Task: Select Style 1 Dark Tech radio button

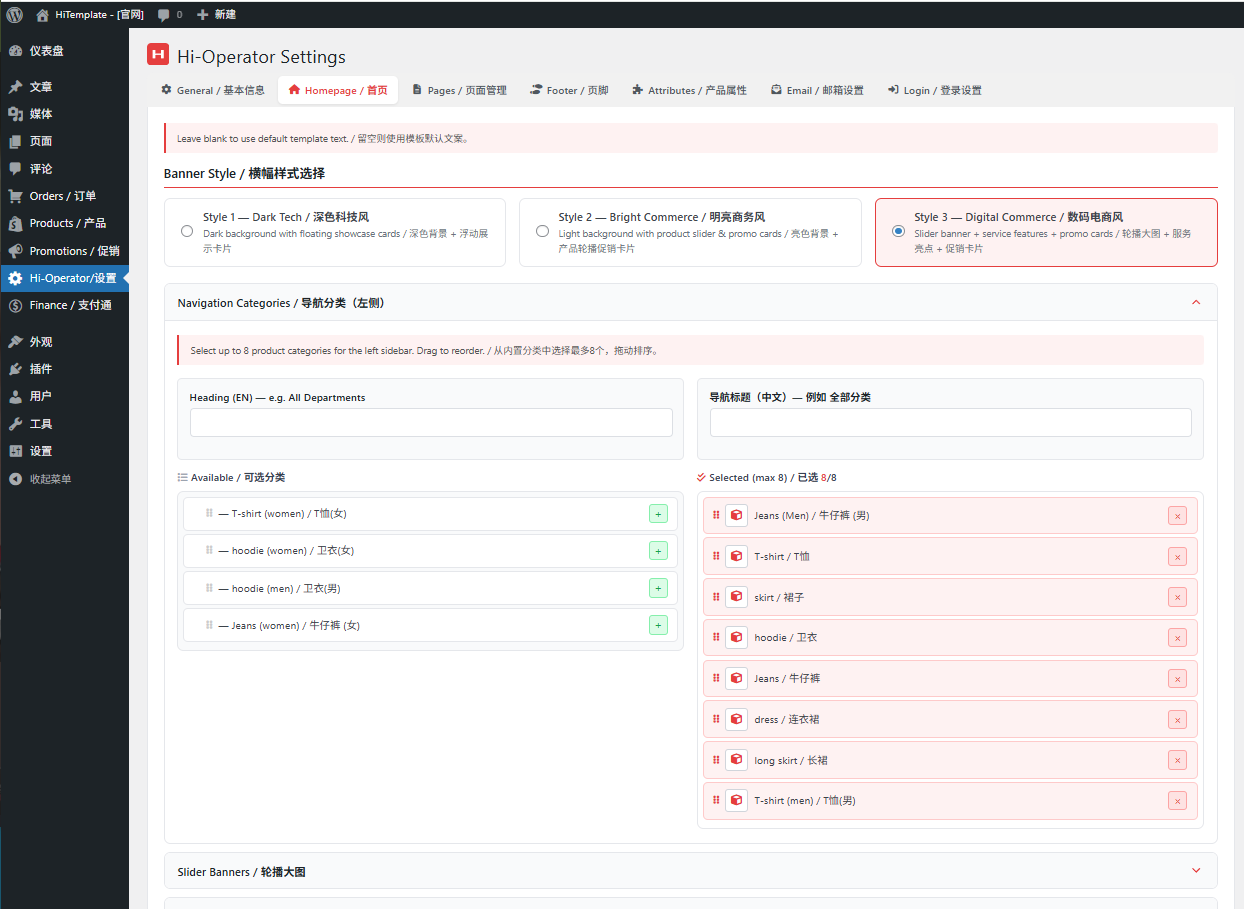Action: [x=187, y=231]
